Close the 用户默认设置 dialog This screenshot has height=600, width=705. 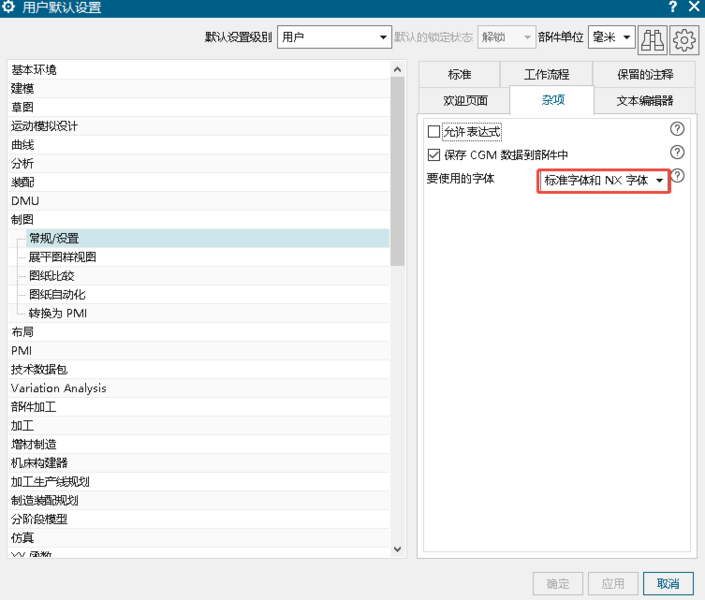[x=694, y=7]
